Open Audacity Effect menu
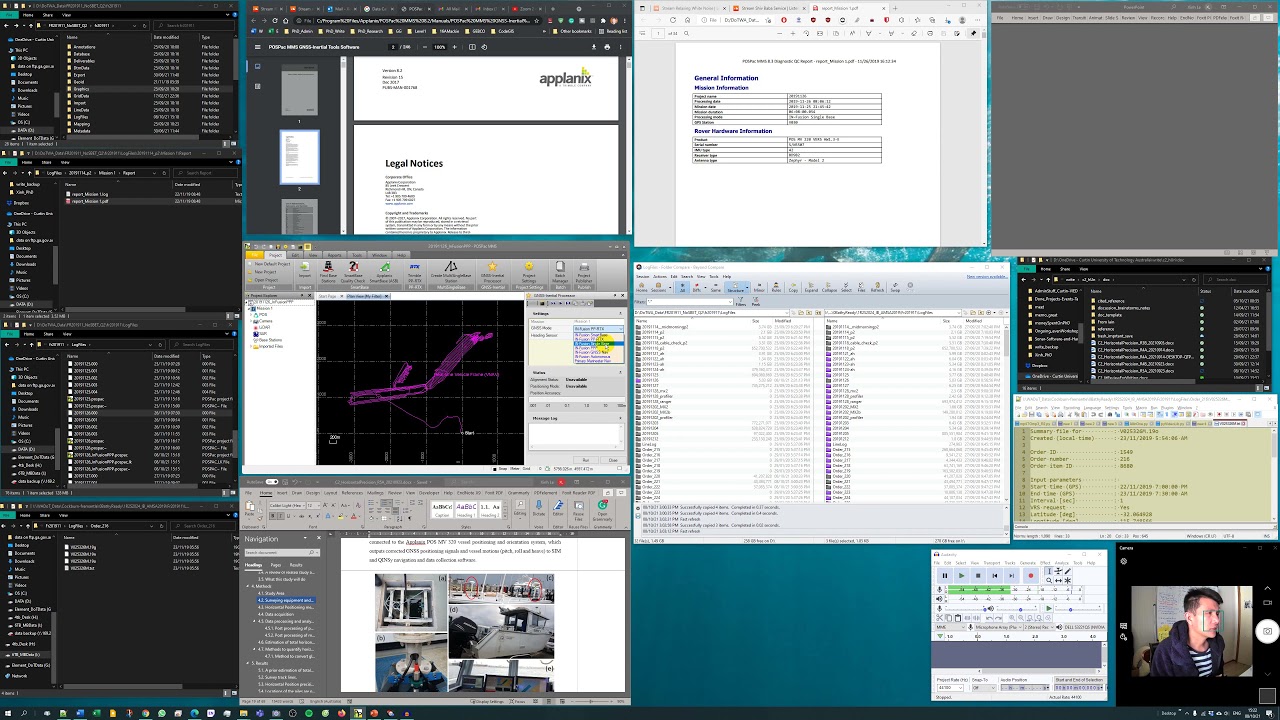 pyautogui.click(x=1045, y=563)
